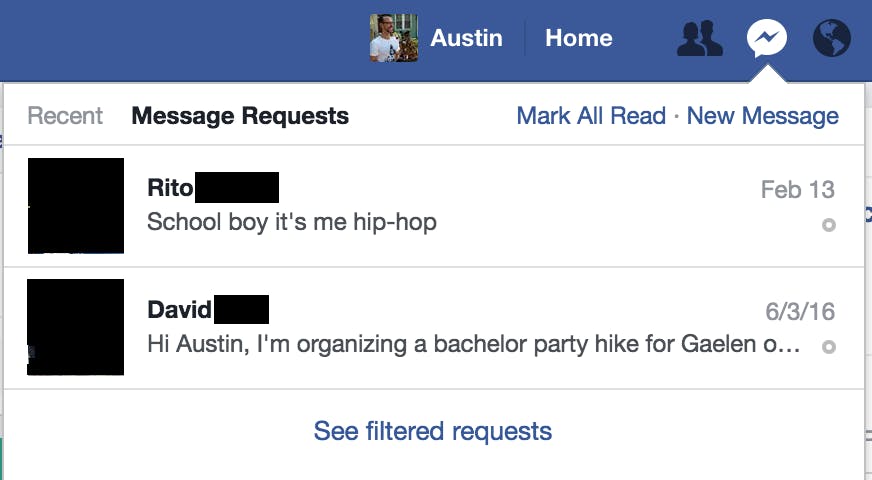
Task: Click the "School boy it's me hip-hop" preview
Action: (292, 222)
